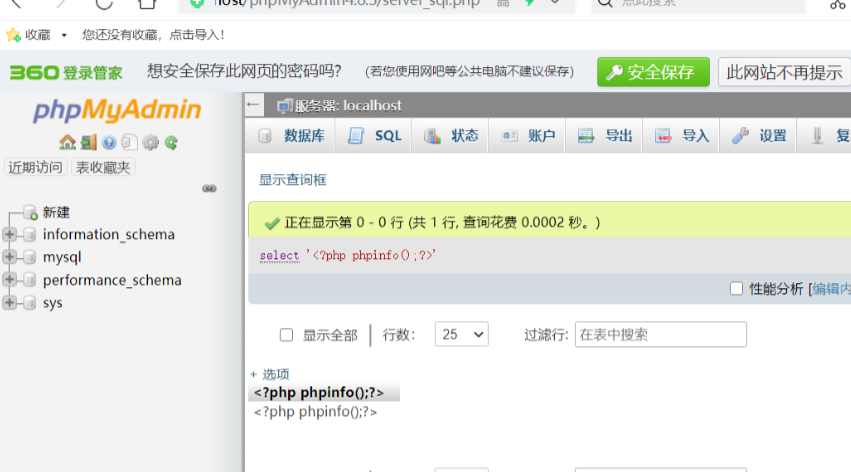Collapse navigation panel with left arrow

pos(253,105)
